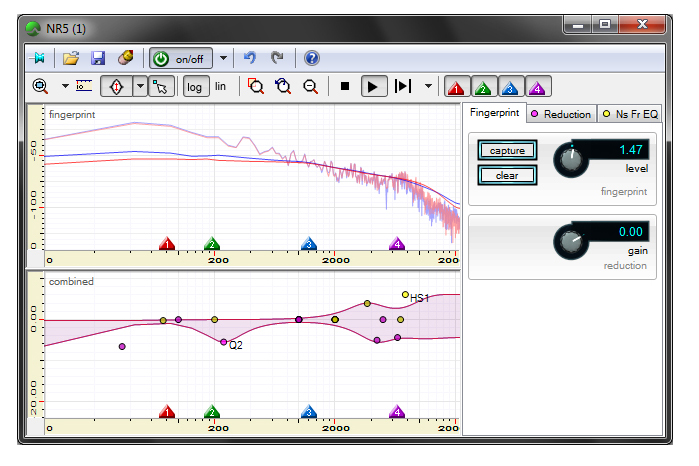Click the eraser reset icon

[x=126, y=58]
